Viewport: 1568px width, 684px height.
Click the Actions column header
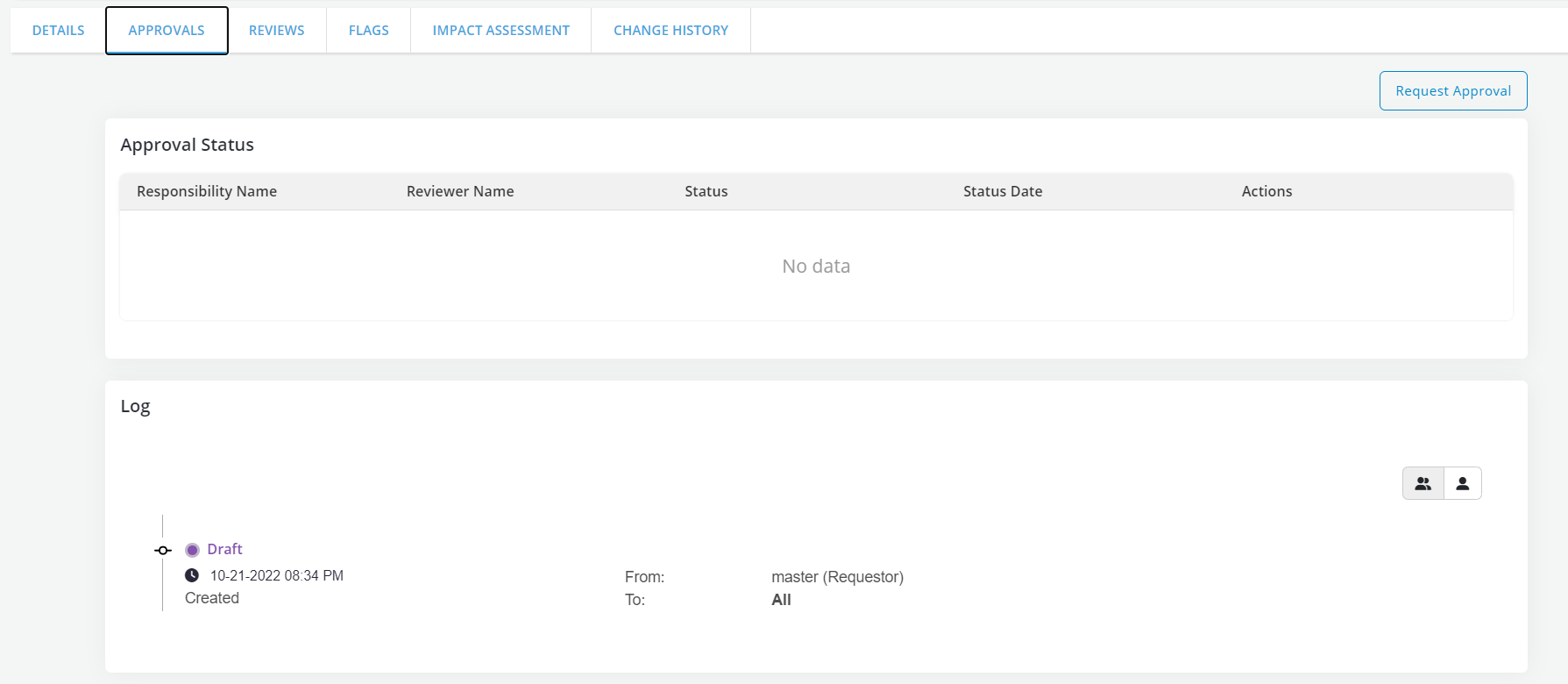click(1266, 191)
